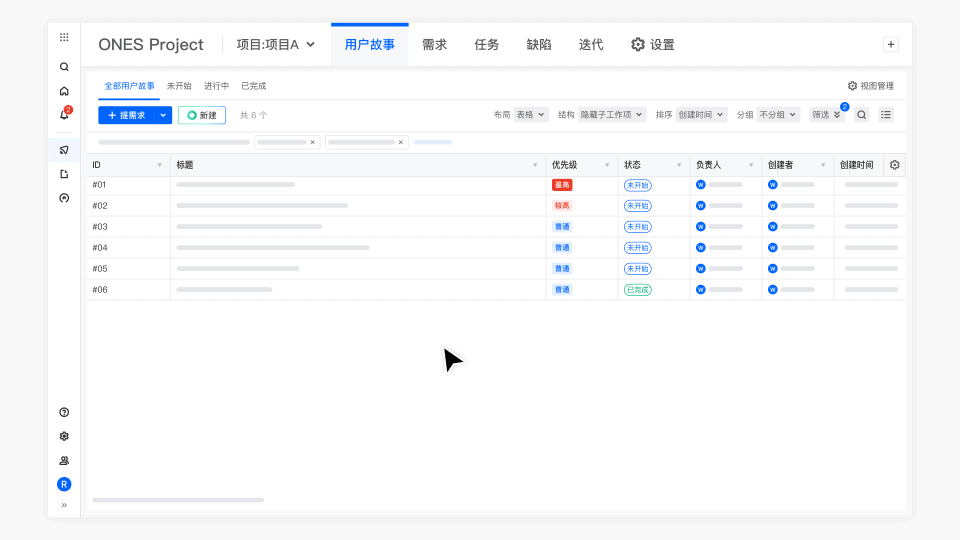The height and width of the screenshot is (540, 960).
Task: Open column settings gear in table header
Action: coord(894,165)
